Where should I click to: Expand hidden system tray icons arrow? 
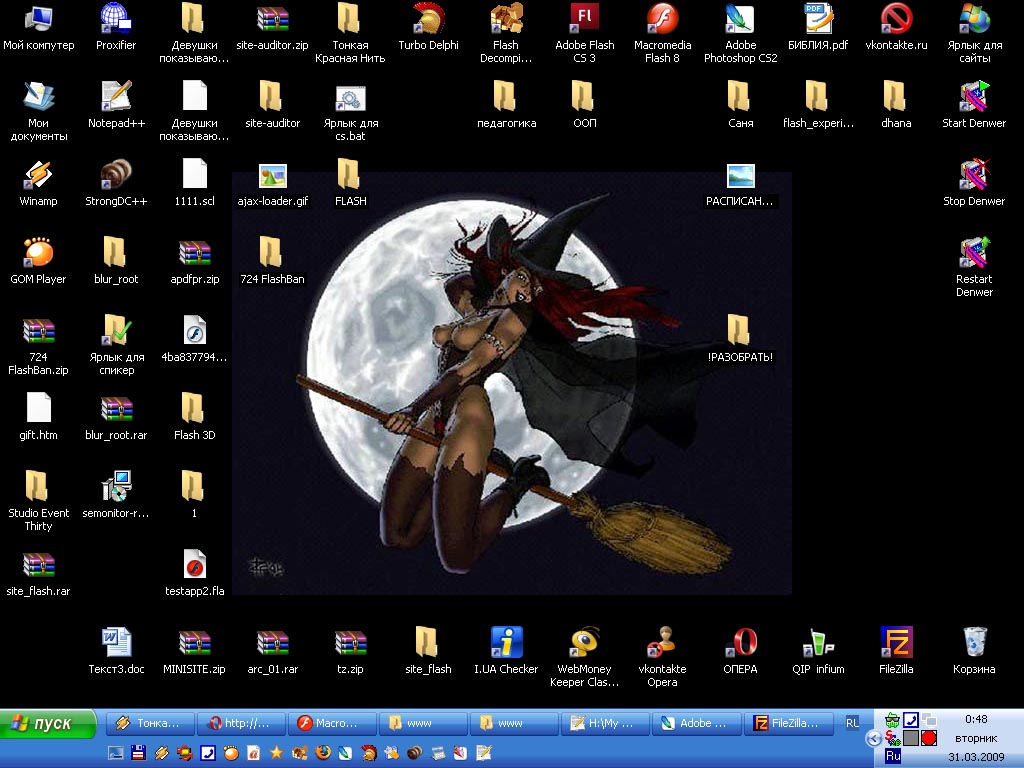pyautogui.click(x=874, y=739)
